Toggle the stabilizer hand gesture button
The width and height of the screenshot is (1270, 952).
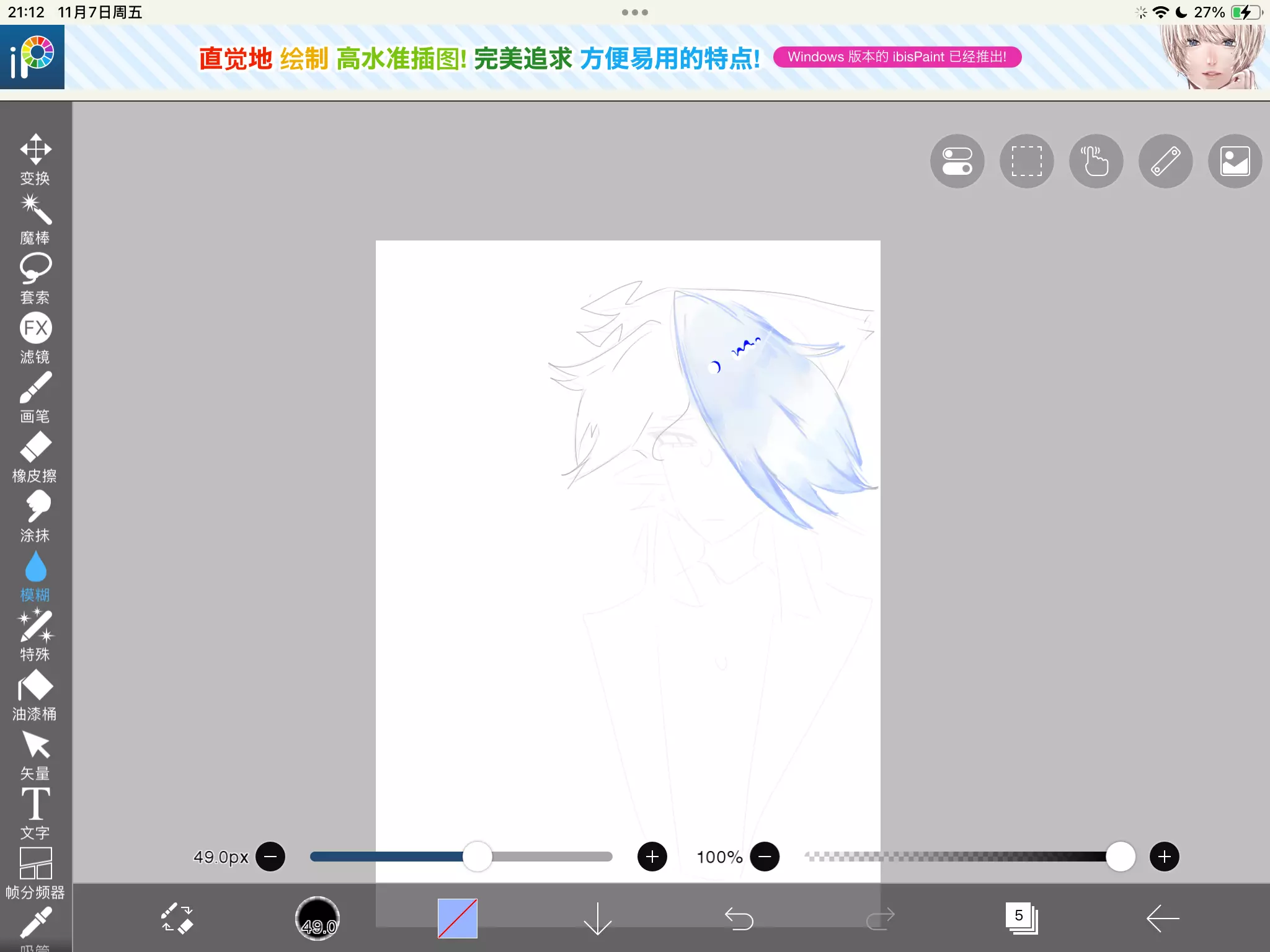click(x=1096, y=161)
